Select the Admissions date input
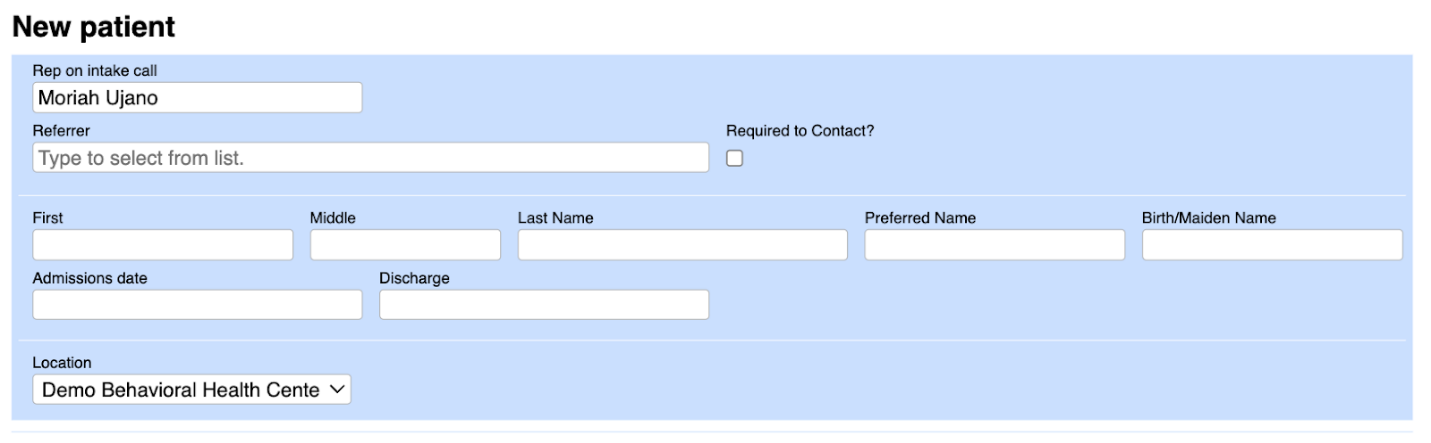This screenshot has width=1431, height=443. pos(197,305)
